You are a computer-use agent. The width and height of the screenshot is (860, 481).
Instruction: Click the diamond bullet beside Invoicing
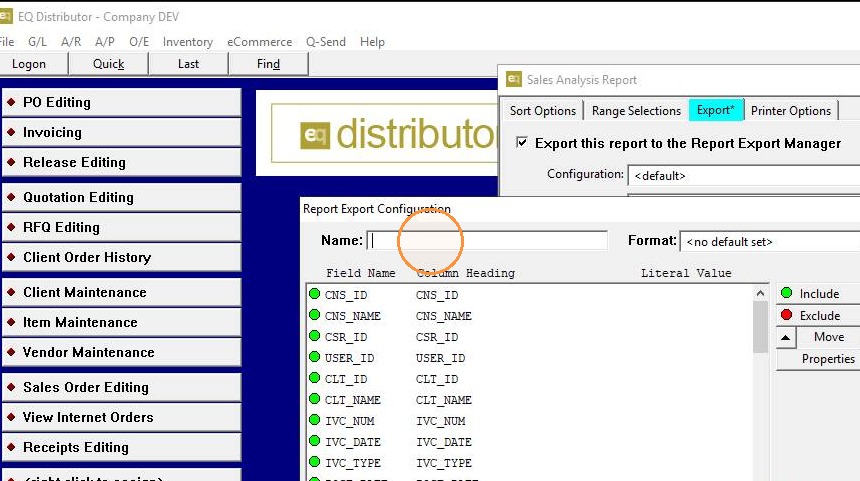(x=11, y=132)
